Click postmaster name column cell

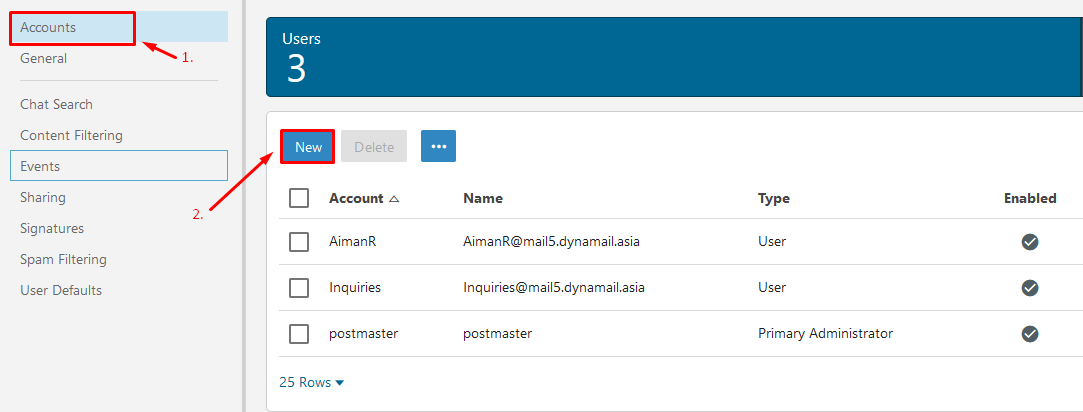click(x=498, y=333)
